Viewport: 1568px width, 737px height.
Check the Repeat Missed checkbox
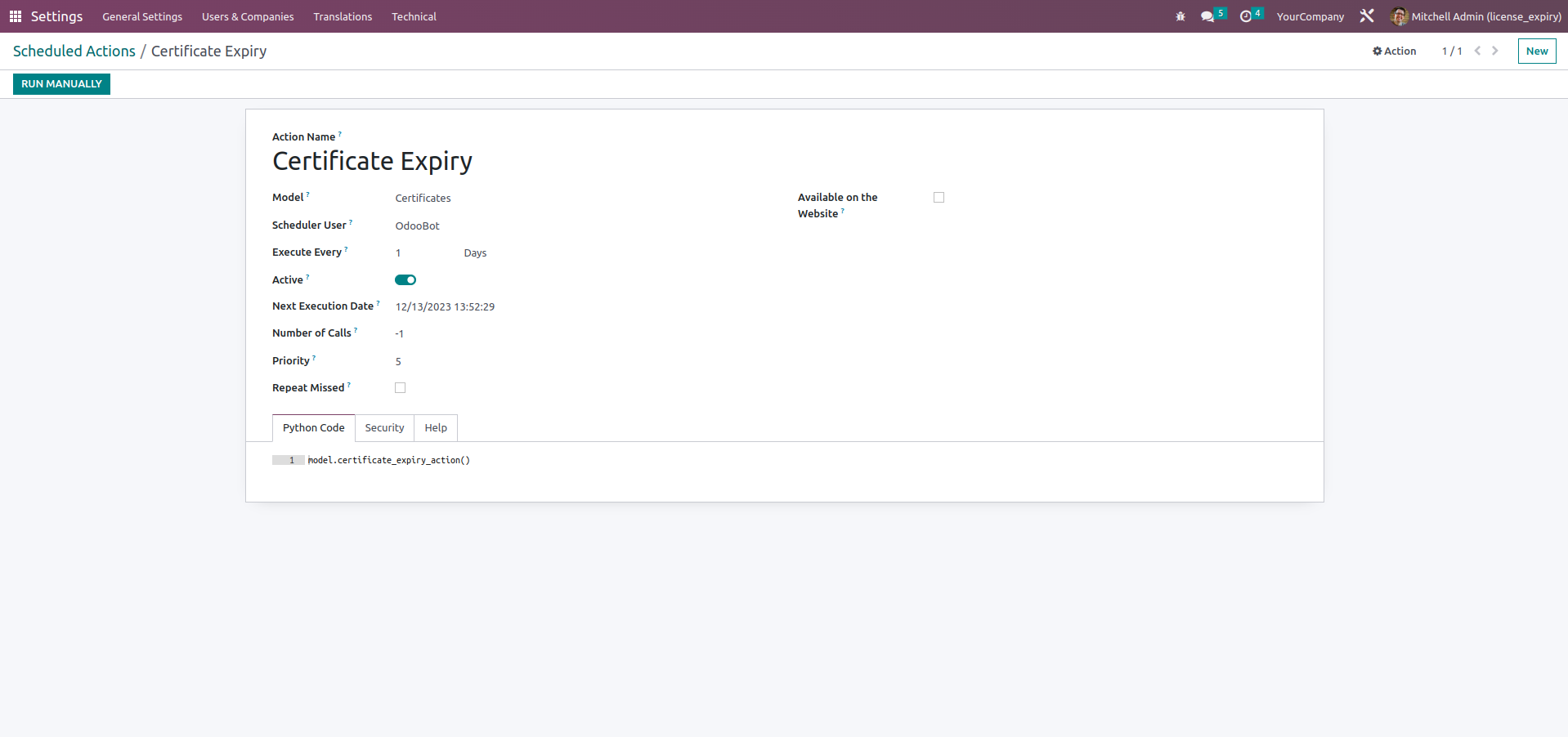pyautogui.click(x=400, y=388)
